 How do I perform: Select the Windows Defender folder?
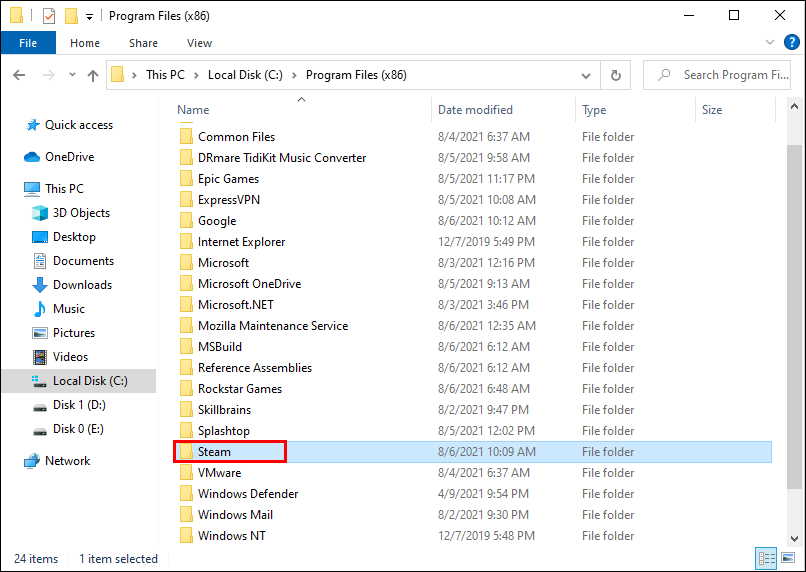472,494
